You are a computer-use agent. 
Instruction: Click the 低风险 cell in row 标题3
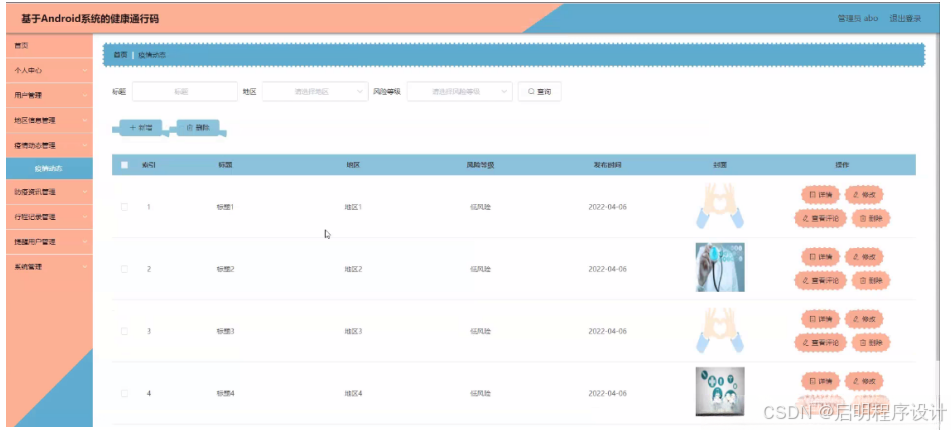click(480, 331)
